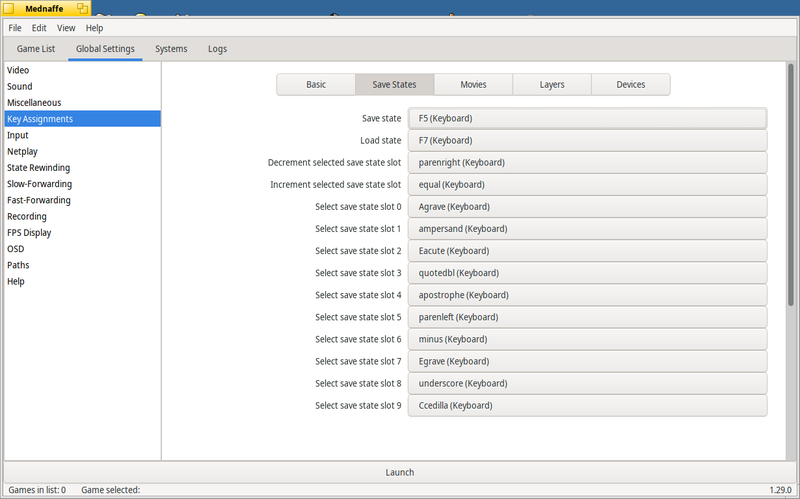Select State Rewinding in the sidebar

(38, 168)
